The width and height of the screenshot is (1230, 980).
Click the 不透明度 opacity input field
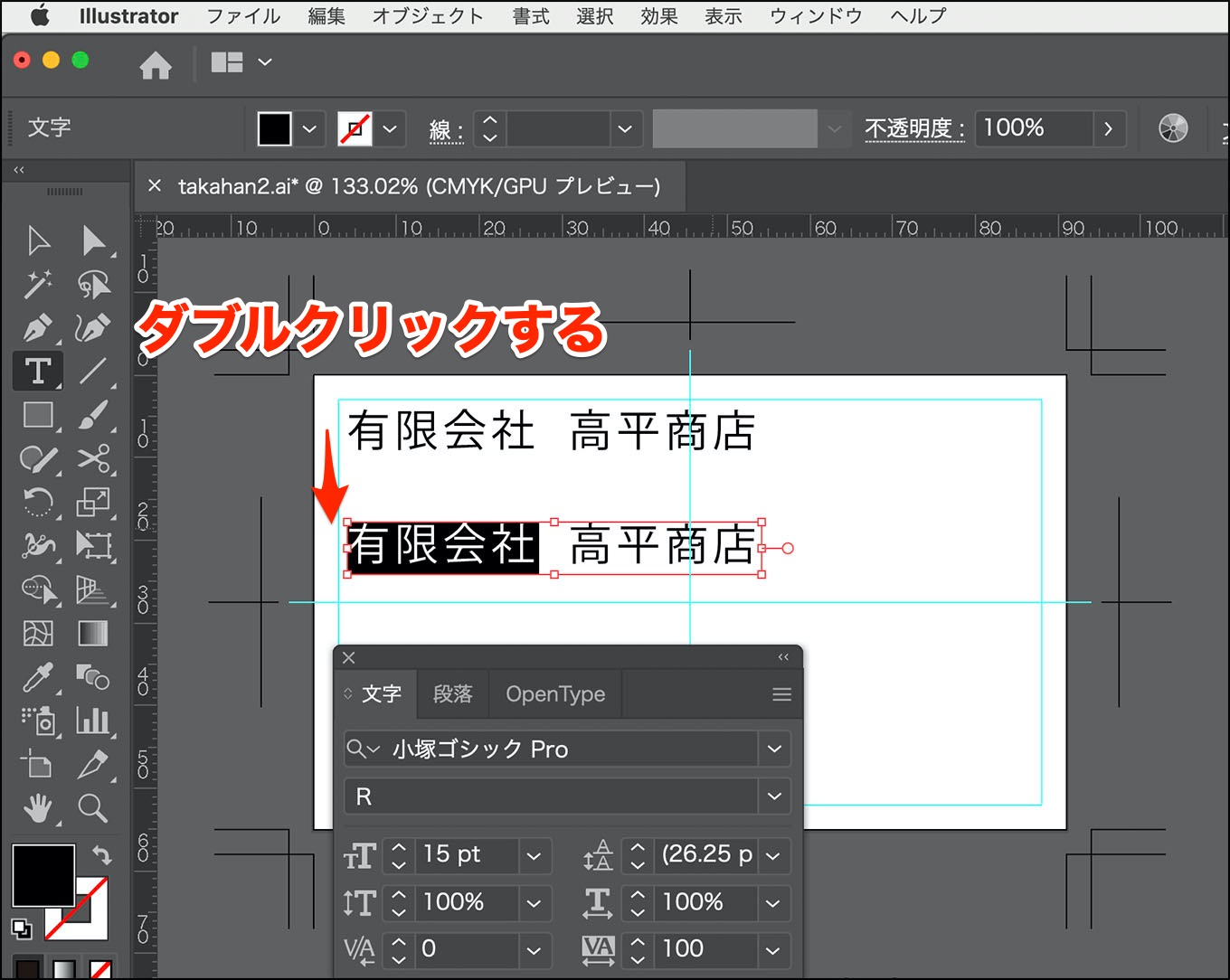pyautogui.click(x=1034, y=128)
